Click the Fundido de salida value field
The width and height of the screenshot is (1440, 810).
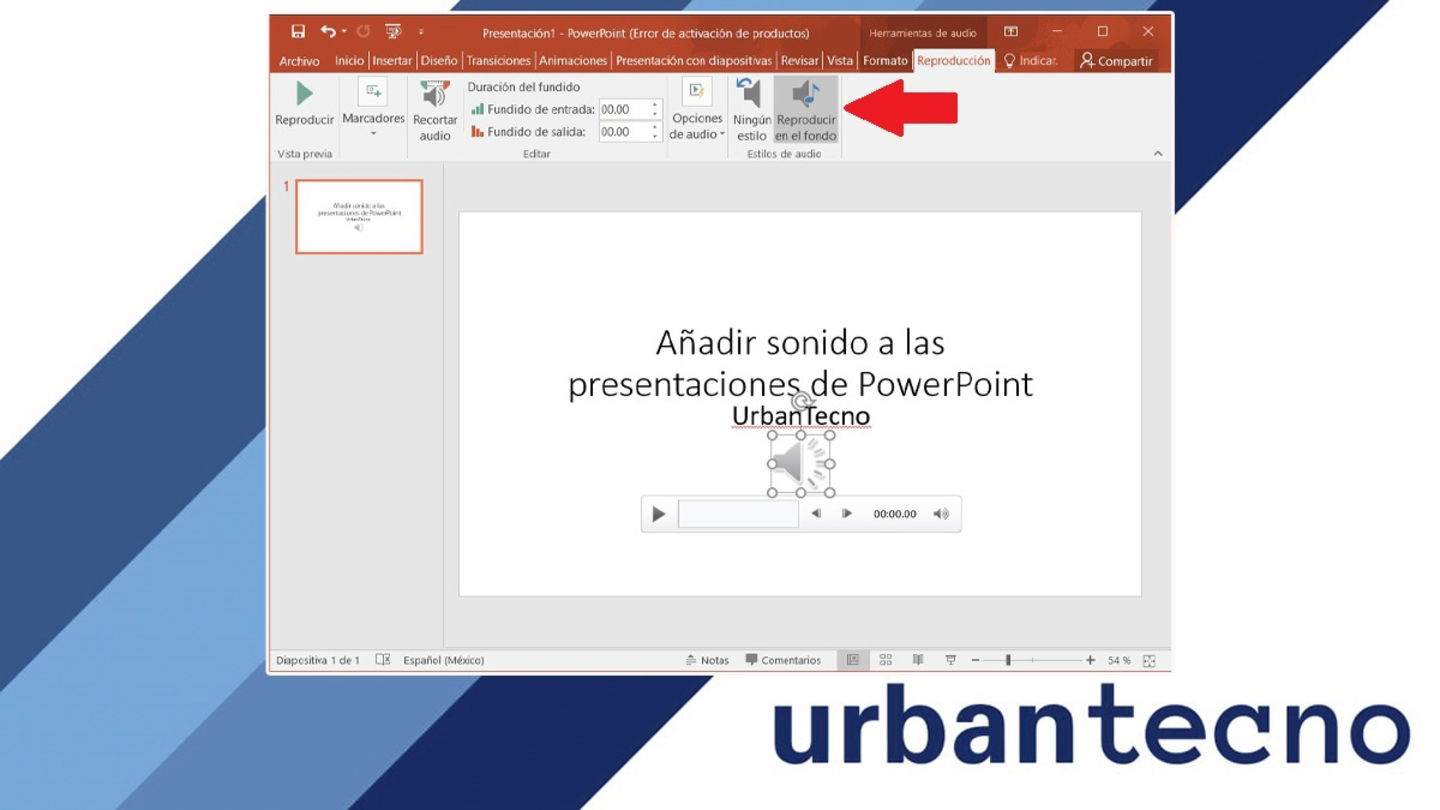623,132
